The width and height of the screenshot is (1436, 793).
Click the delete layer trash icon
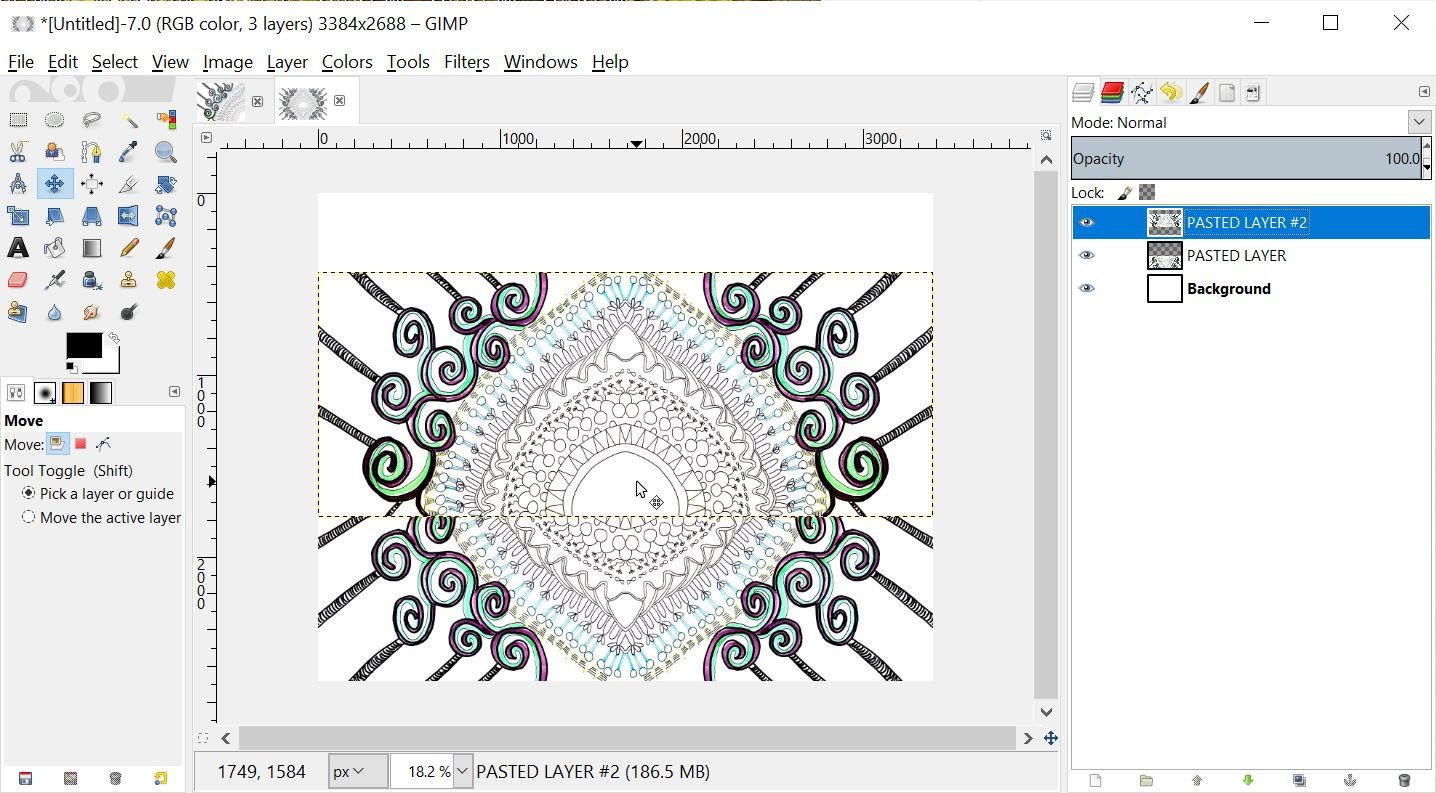pyautogui.click(x=1404, y=780)
